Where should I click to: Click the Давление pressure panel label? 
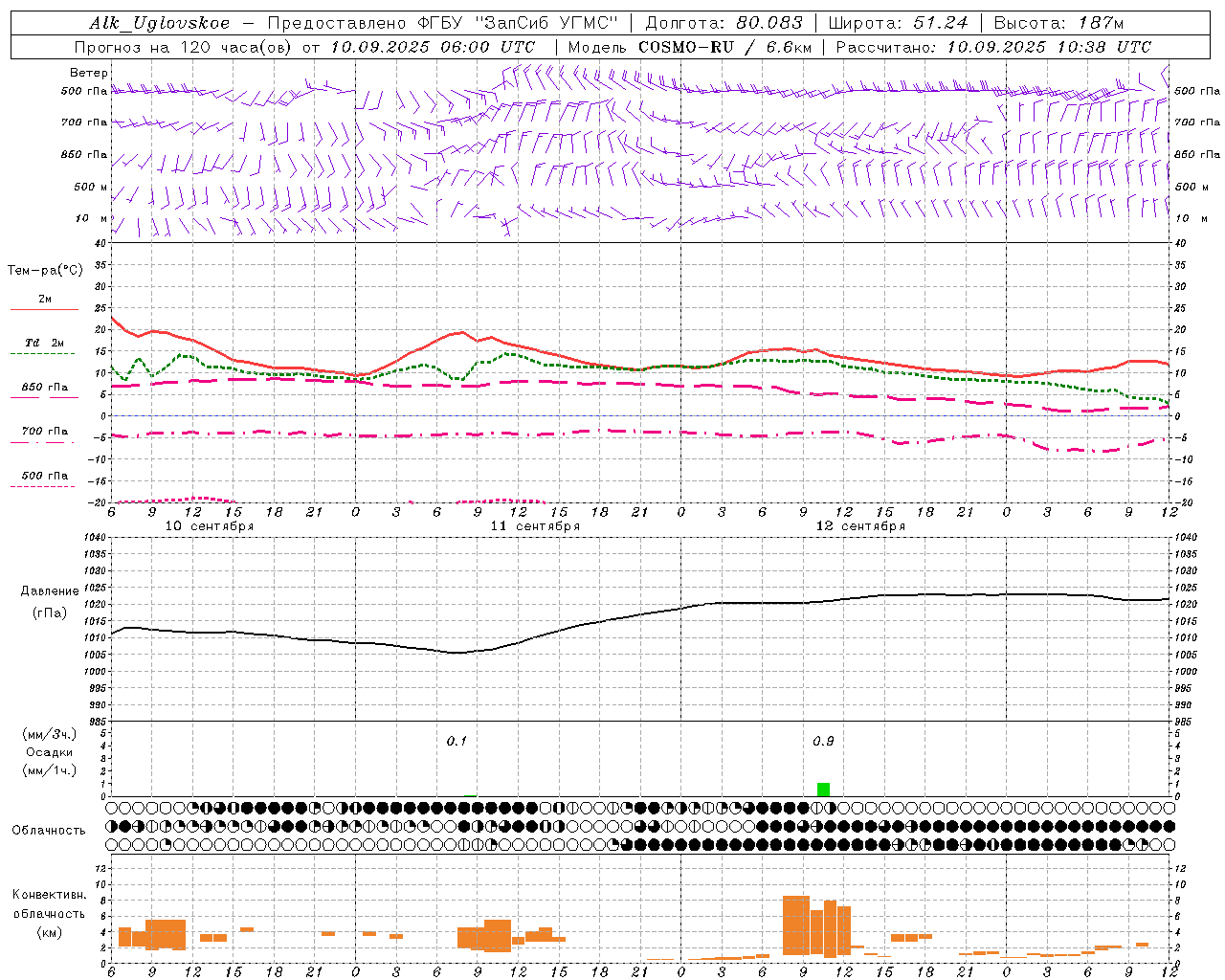coord(50,591)
